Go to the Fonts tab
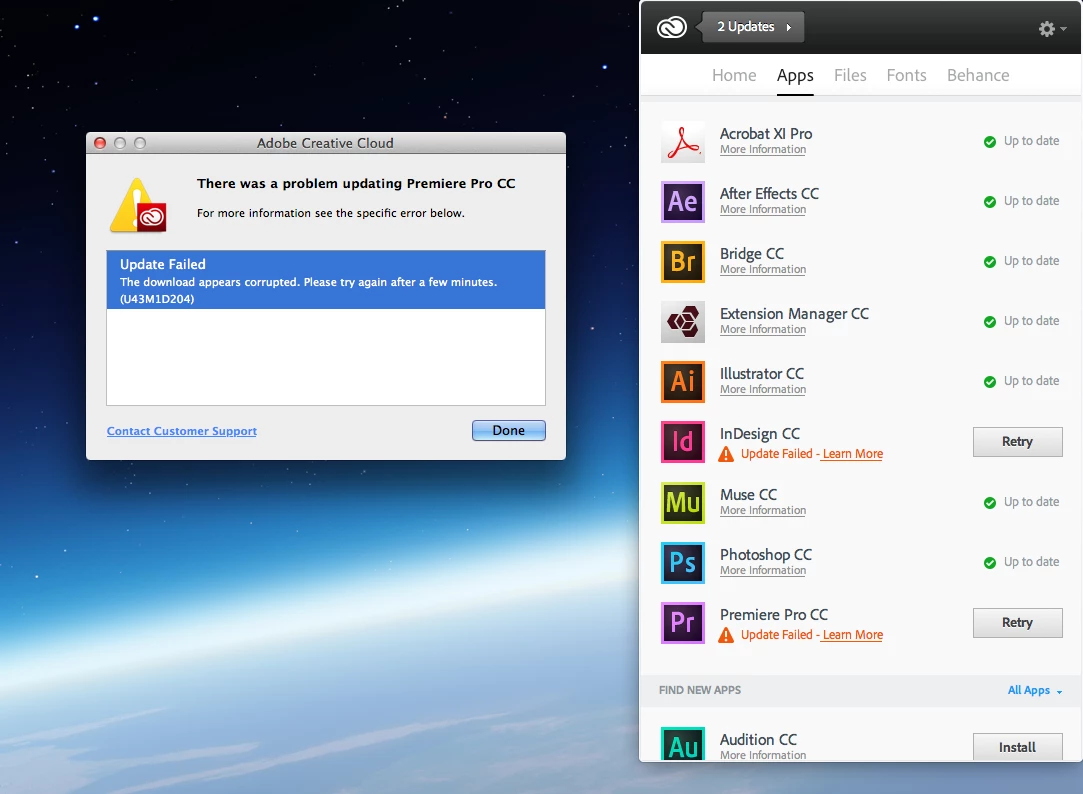1083x794 pixels. 906,75
